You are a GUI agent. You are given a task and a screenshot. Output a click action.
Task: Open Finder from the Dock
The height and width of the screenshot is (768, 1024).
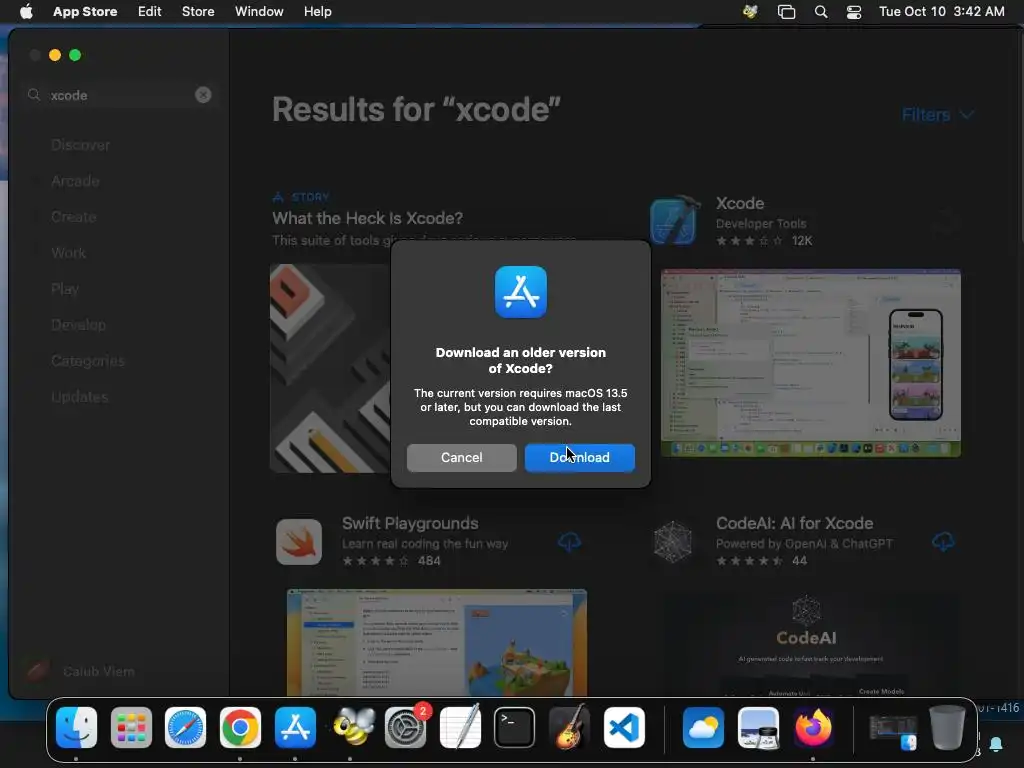(x=76, y=728)
